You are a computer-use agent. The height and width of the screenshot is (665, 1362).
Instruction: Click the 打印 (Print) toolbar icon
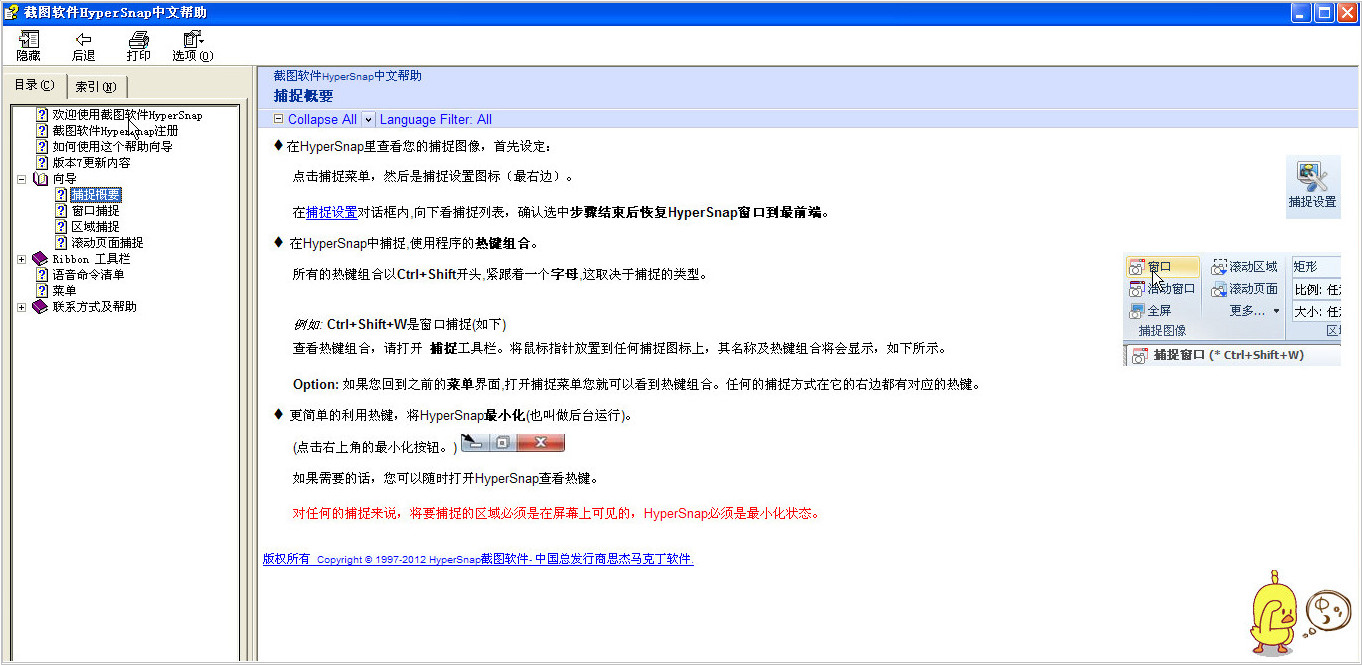(x=138, y=46)
